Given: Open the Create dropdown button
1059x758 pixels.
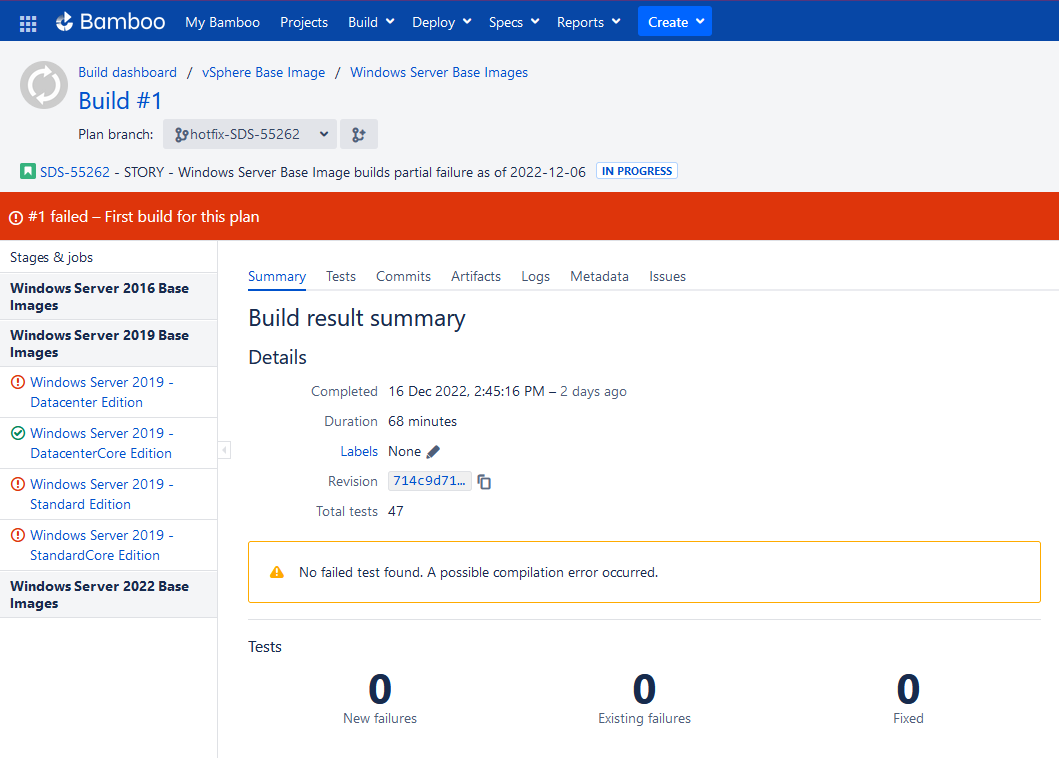Looking at the screenshot, I should point(675,22).
